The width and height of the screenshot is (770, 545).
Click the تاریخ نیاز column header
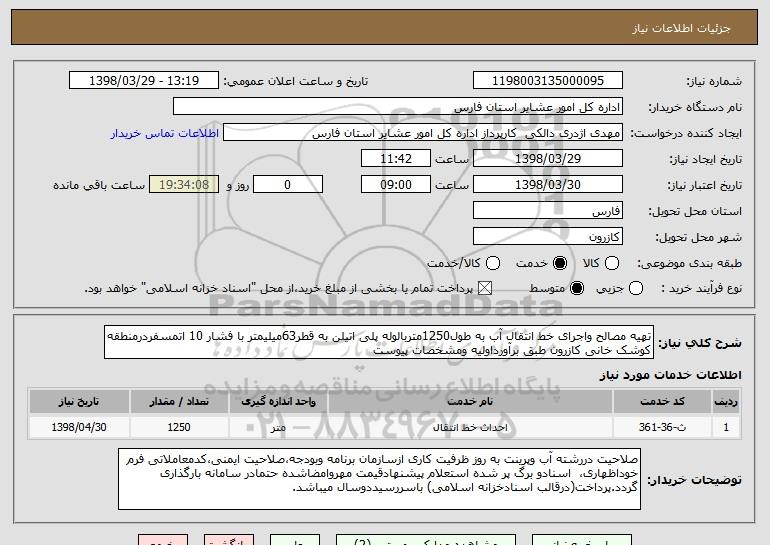79,402
